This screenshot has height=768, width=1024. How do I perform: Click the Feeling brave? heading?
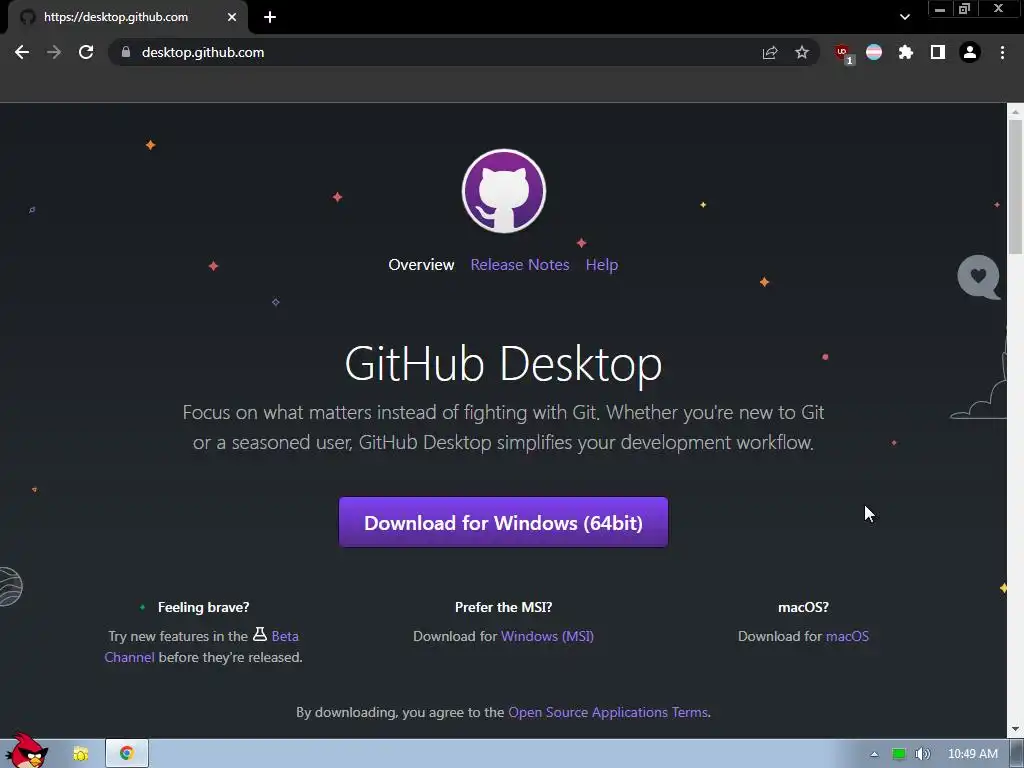coord(203,607)
